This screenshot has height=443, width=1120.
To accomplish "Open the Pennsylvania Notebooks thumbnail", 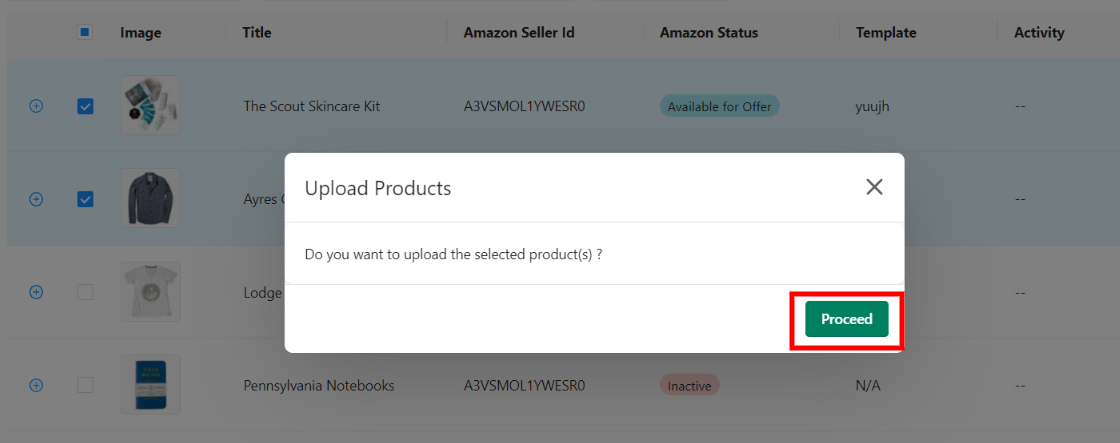I will (151, 384).
